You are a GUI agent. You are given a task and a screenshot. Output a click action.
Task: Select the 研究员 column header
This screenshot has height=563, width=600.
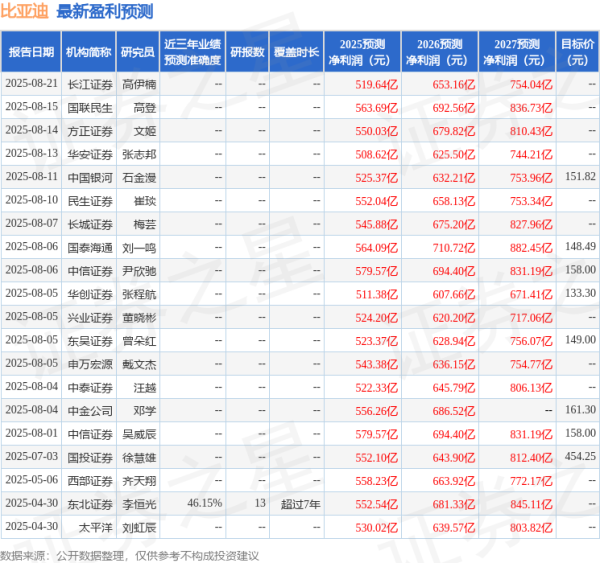[x=138, y=52]
